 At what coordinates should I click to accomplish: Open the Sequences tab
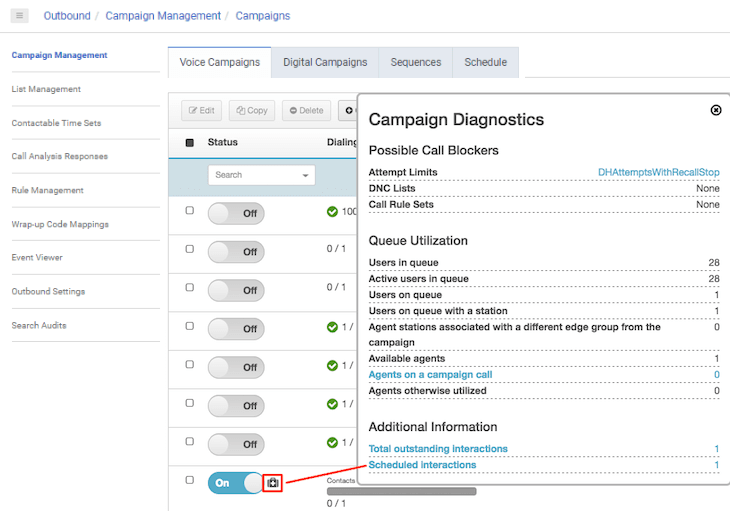(416, 62)
